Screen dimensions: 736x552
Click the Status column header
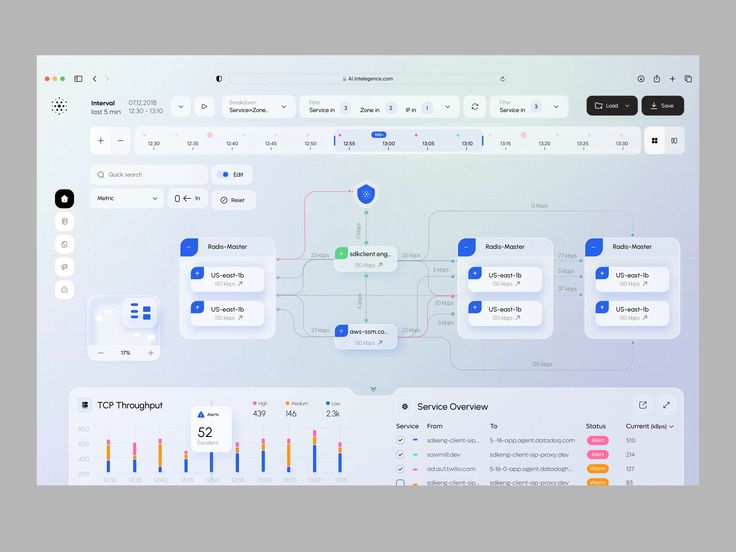pos(596,426)
